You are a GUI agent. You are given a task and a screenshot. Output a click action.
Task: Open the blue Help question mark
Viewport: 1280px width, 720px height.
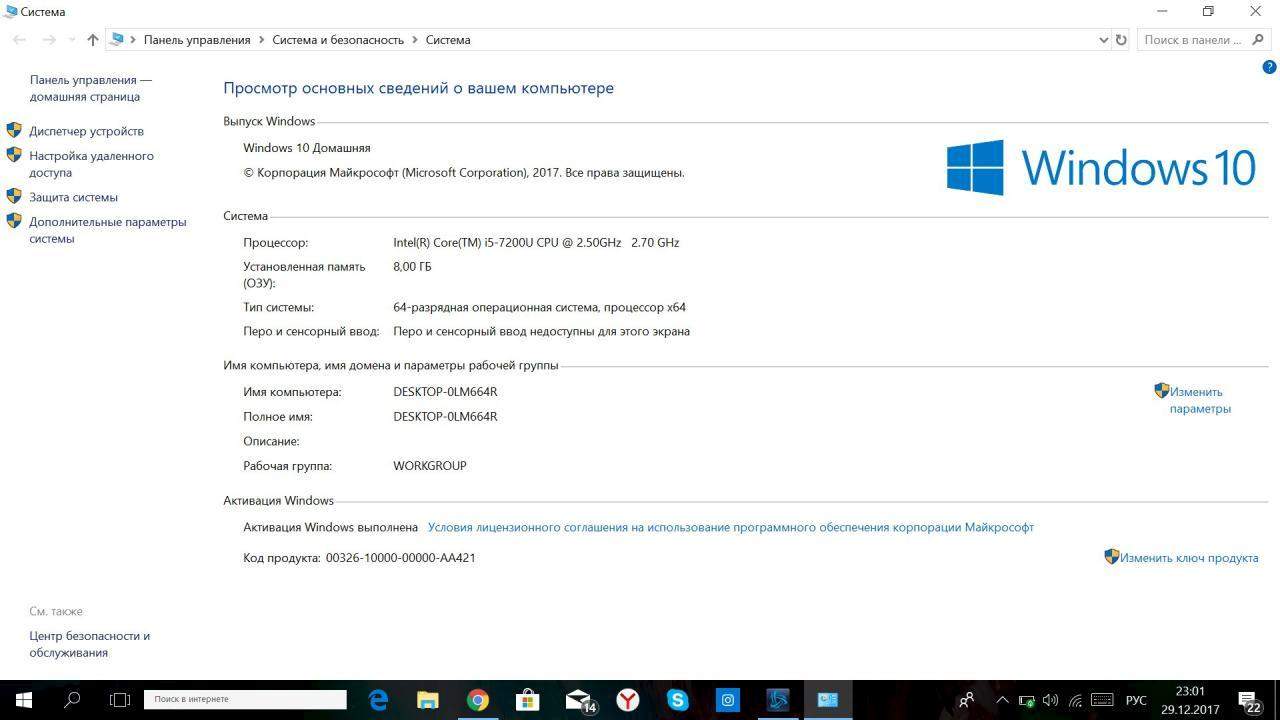click(1270, 68)
